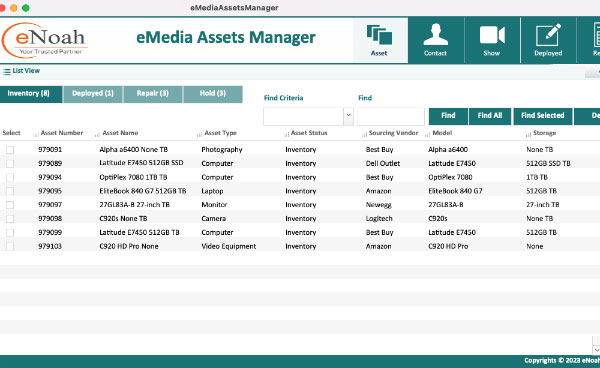600x368 pixels.
Task: Click the 512GB SSD TB storage cell
Action: (548, 163)
